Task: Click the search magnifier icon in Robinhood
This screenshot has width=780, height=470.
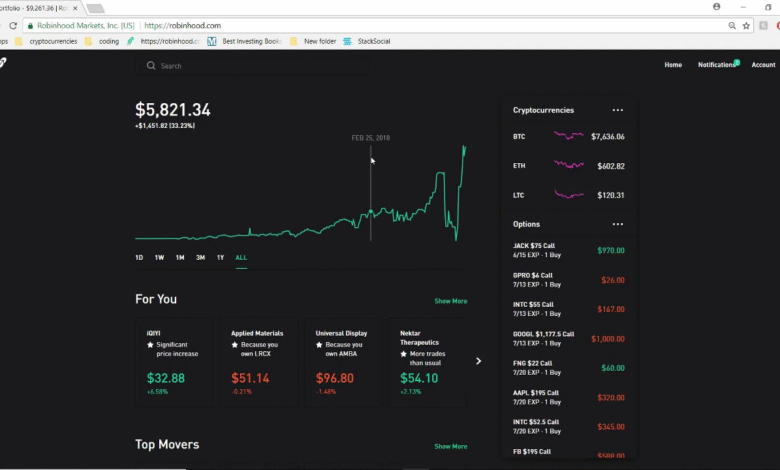Action: click(151, 66)
